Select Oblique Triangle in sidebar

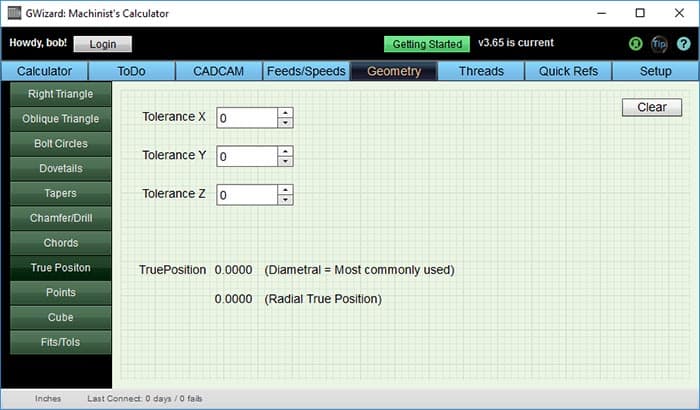click(61, 119)
